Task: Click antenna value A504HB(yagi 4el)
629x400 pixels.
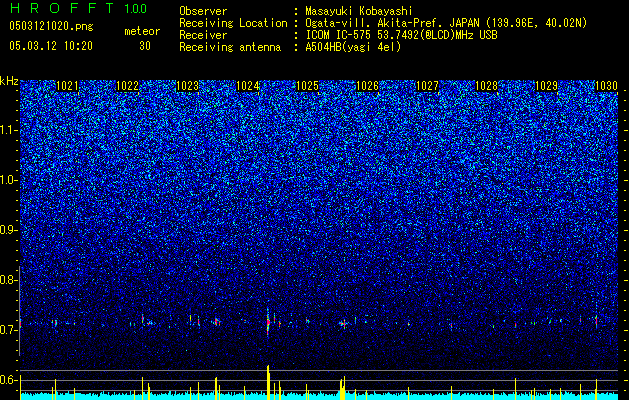Action: click(x=353, y=47)
